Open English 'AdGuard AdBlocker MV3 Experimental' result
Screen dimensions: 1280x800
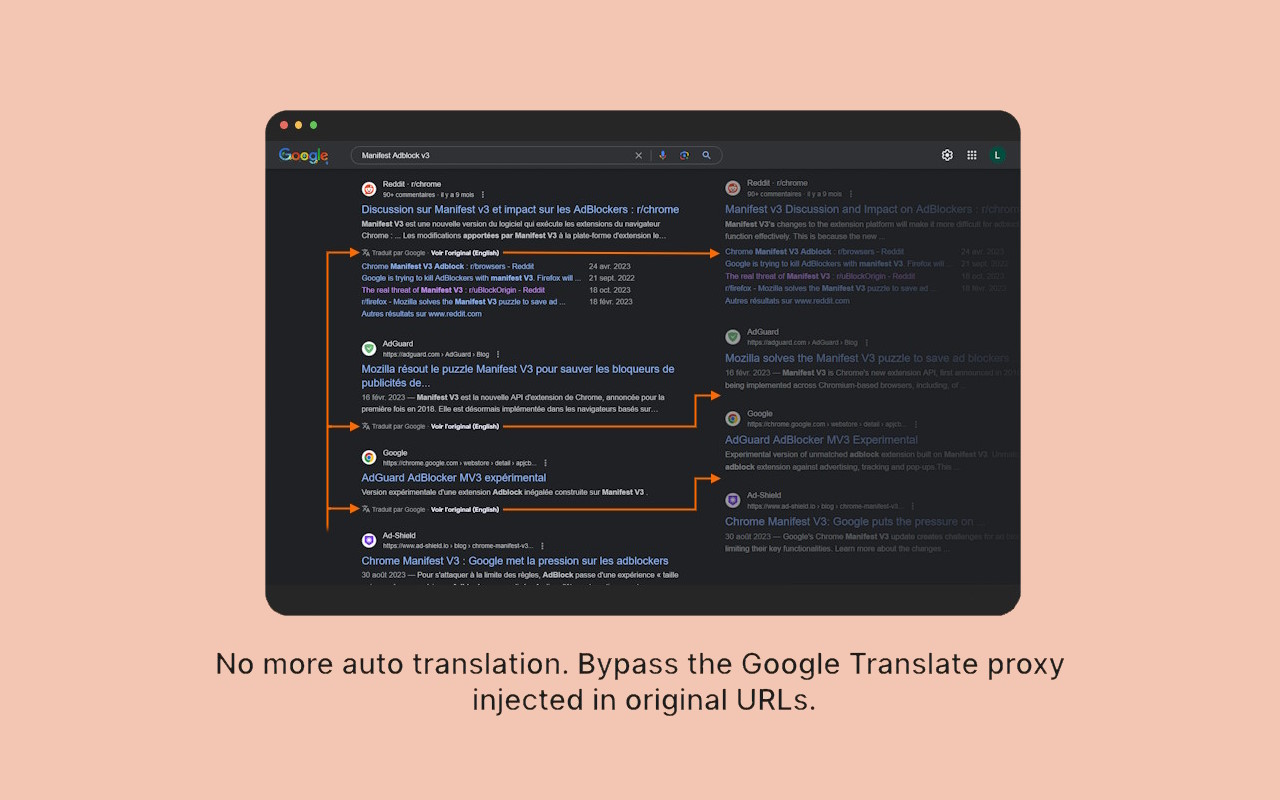pos(821,440)
